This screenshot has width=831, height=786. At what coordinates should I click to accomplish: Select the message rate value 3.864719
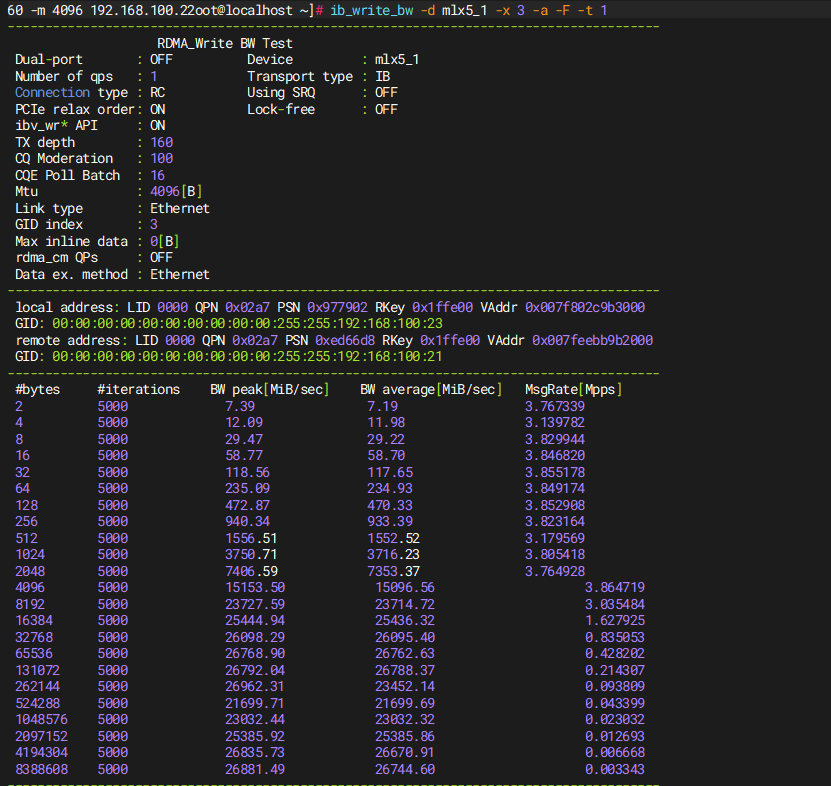coord(615,587)
